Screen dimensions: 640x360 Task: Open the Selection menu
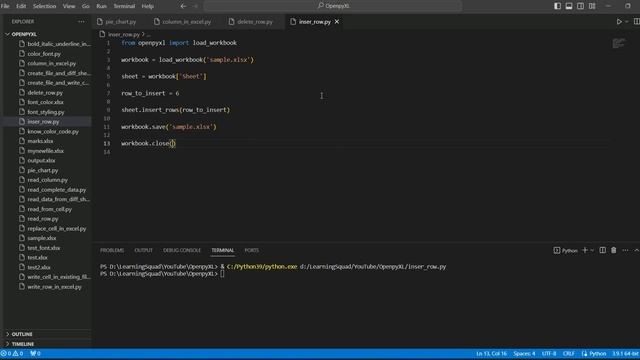pyautogui.click(x=44, y=6)
